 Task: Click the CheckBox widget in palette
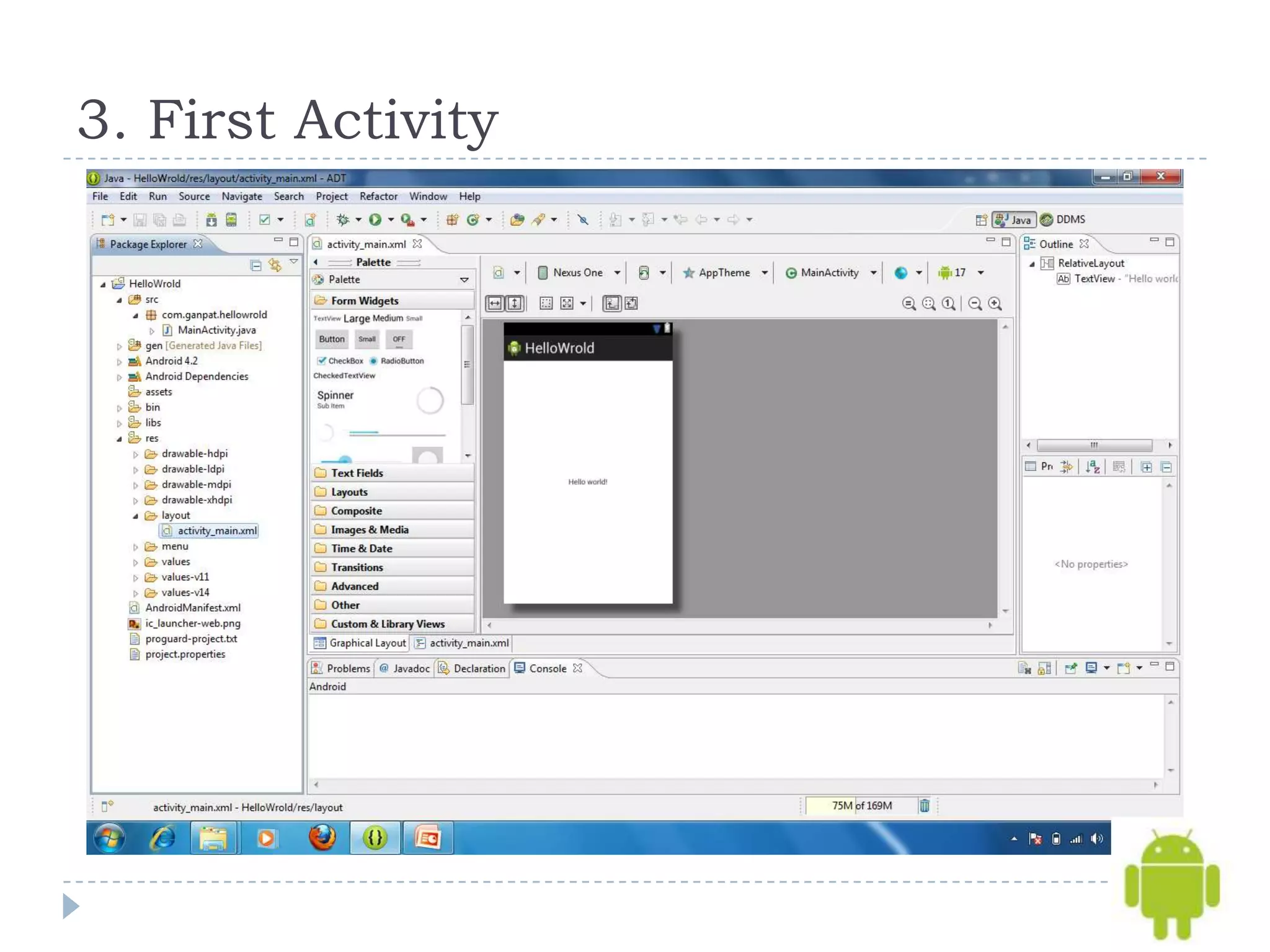tap(340, 361)
